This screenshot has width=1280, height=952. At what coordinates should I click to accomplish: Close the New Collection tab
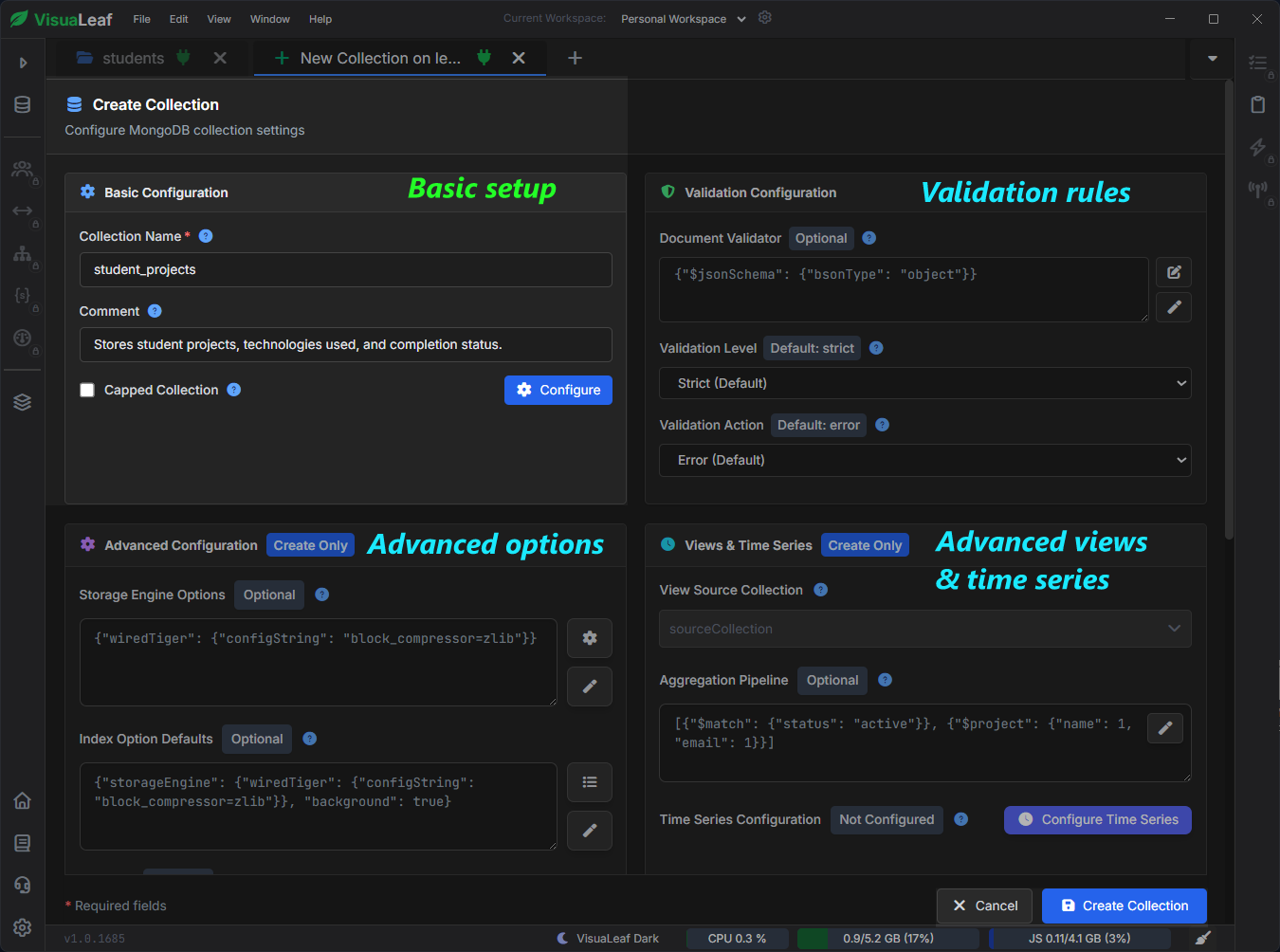[x=519, y=58]
